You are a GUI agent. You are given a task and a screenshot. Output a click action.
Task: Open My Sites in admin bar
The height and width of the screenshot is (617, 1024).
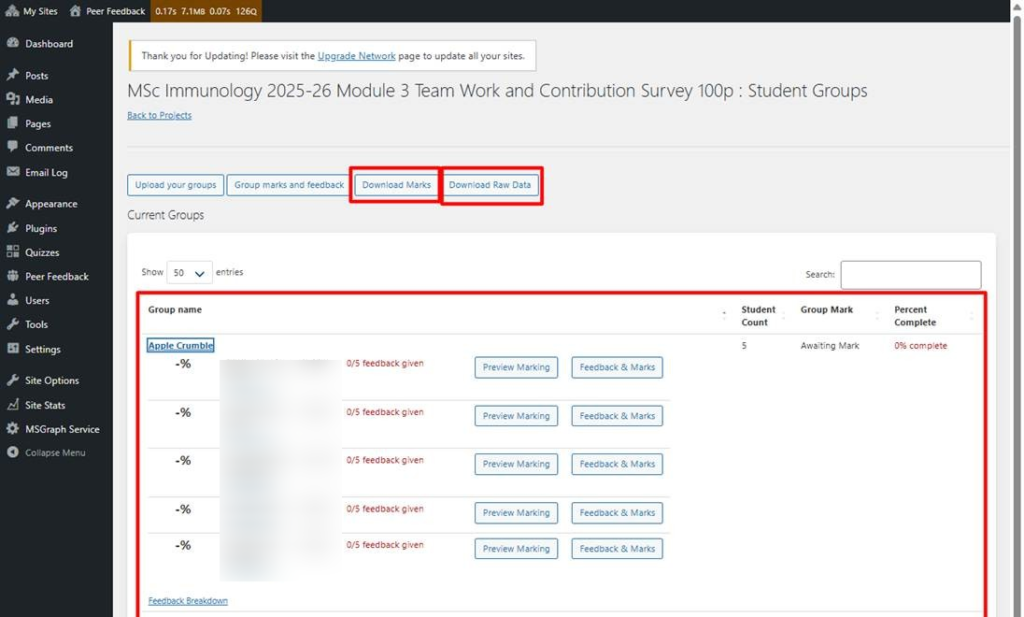(32, 11)
